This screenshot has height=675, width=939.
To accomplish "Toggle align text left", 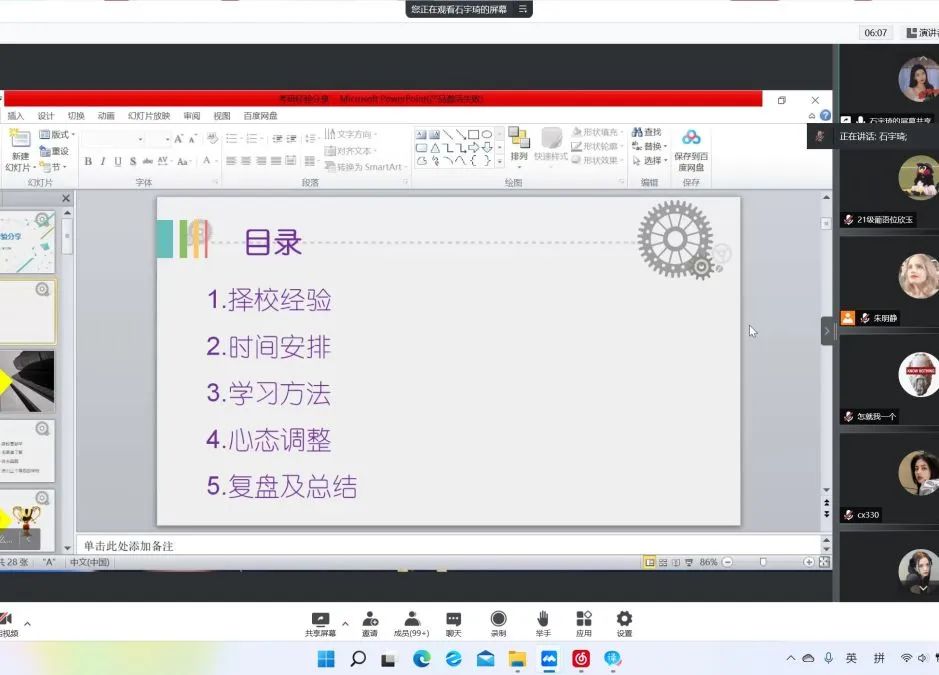I will click(231, 161).
